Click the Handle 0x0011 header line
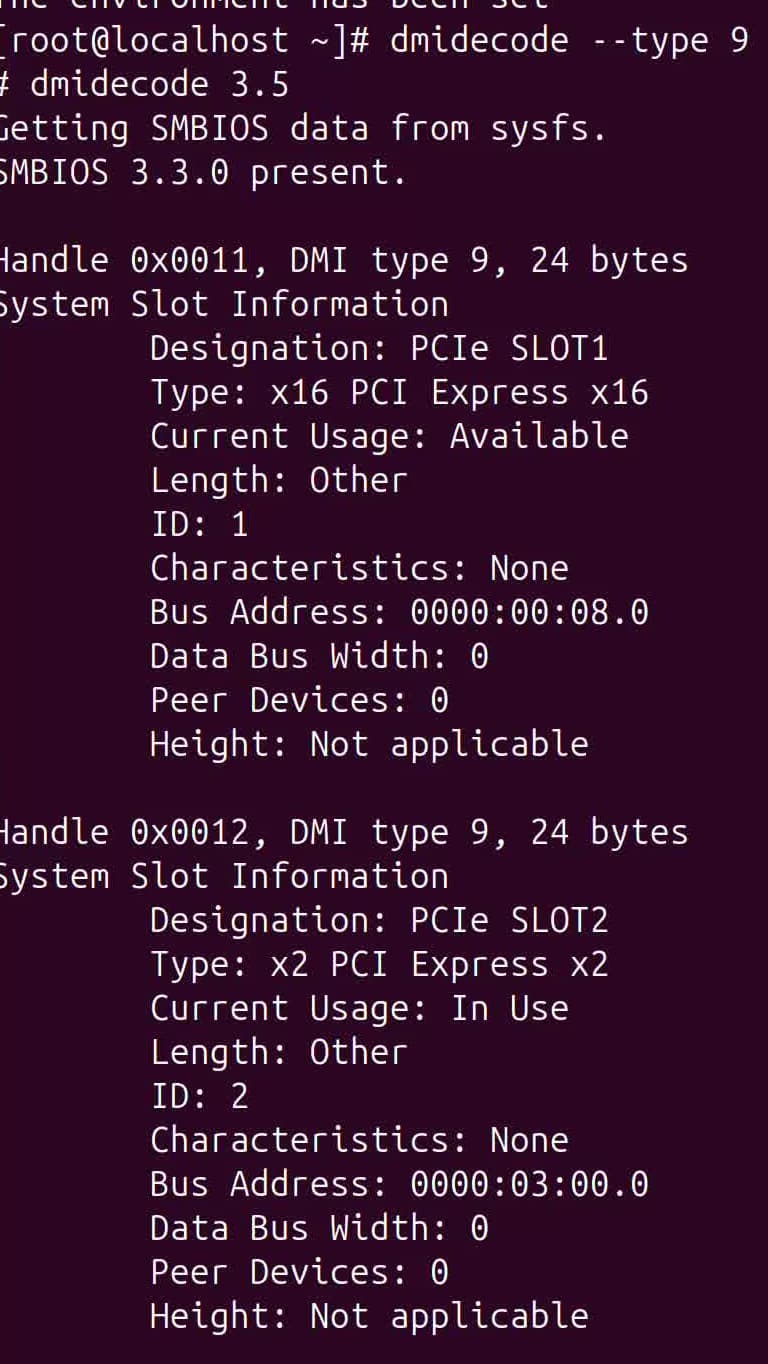This screenshot has width=768, height=1364. point(344,261)
